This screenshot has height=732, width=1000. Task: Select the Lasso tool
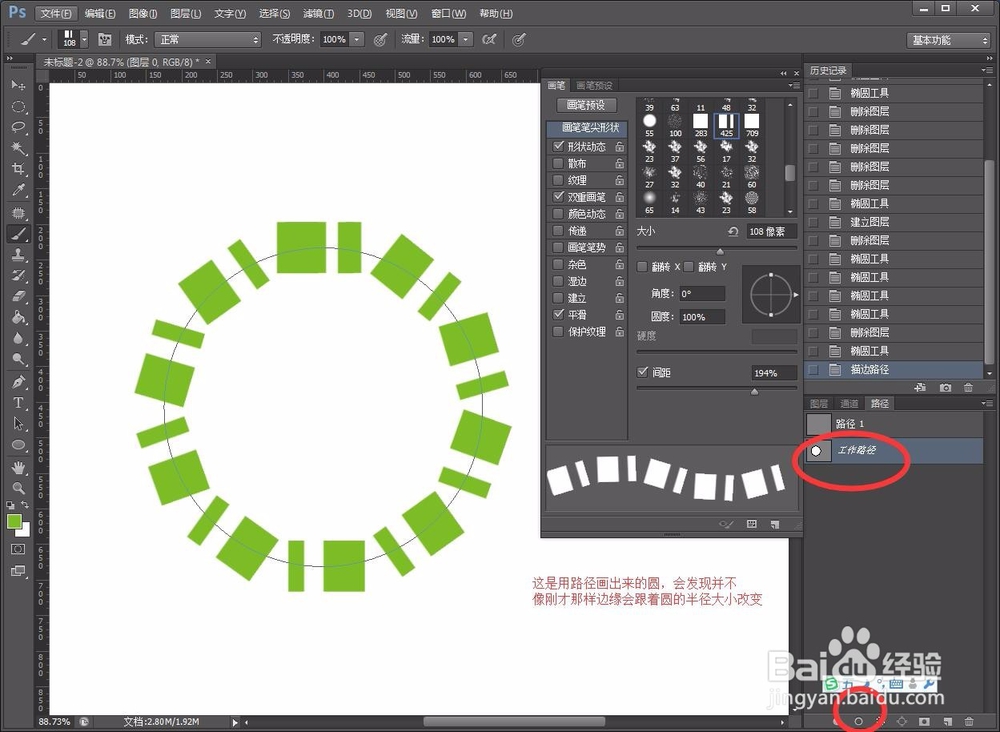pos(18,128)
